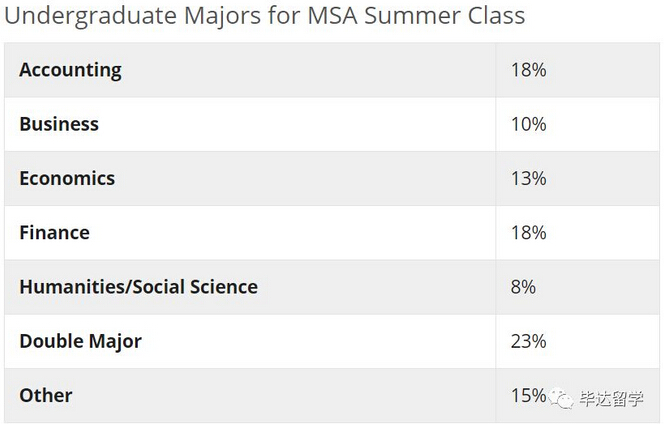Click the WeChat logo watermark icon
664x424 pixels.
pos(562,398)
